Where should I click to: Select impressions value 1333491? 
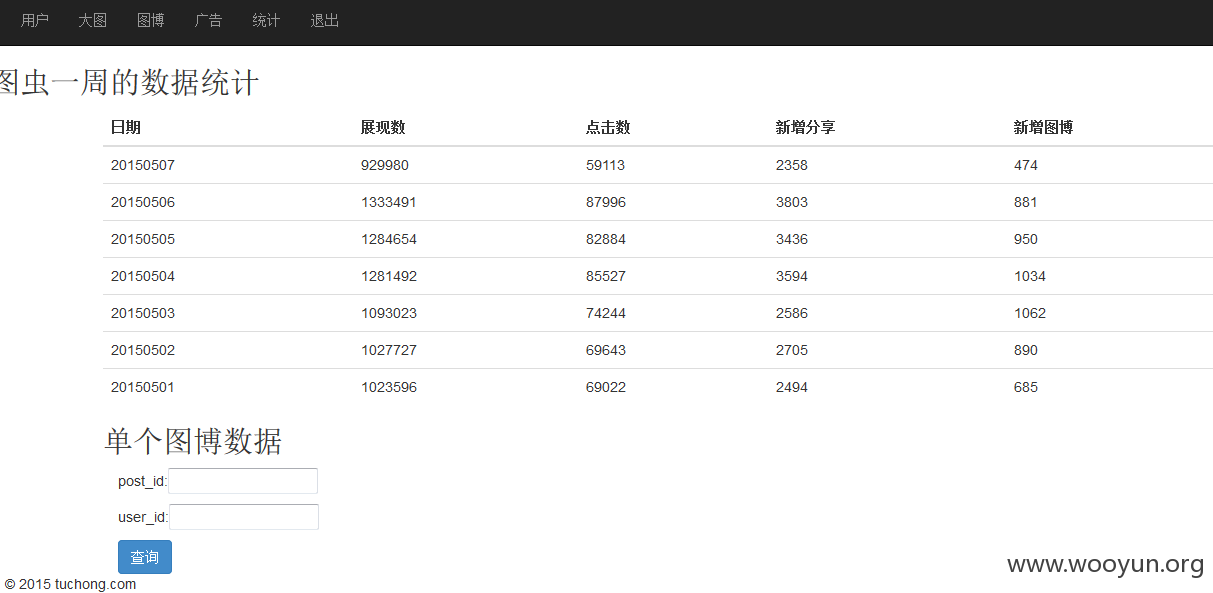389,202
